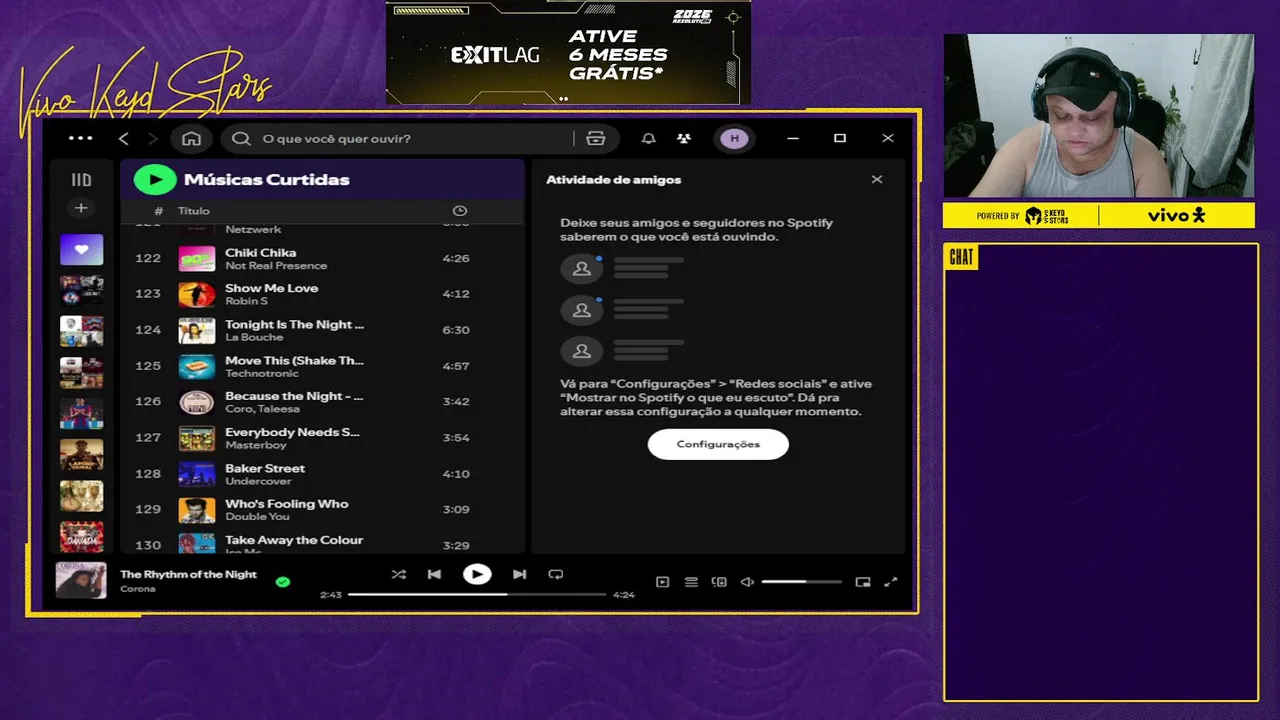Open the Browse icon in search bar
Image resolution: width=1280 pixels, height=720 pixels.
pos(596,138)
